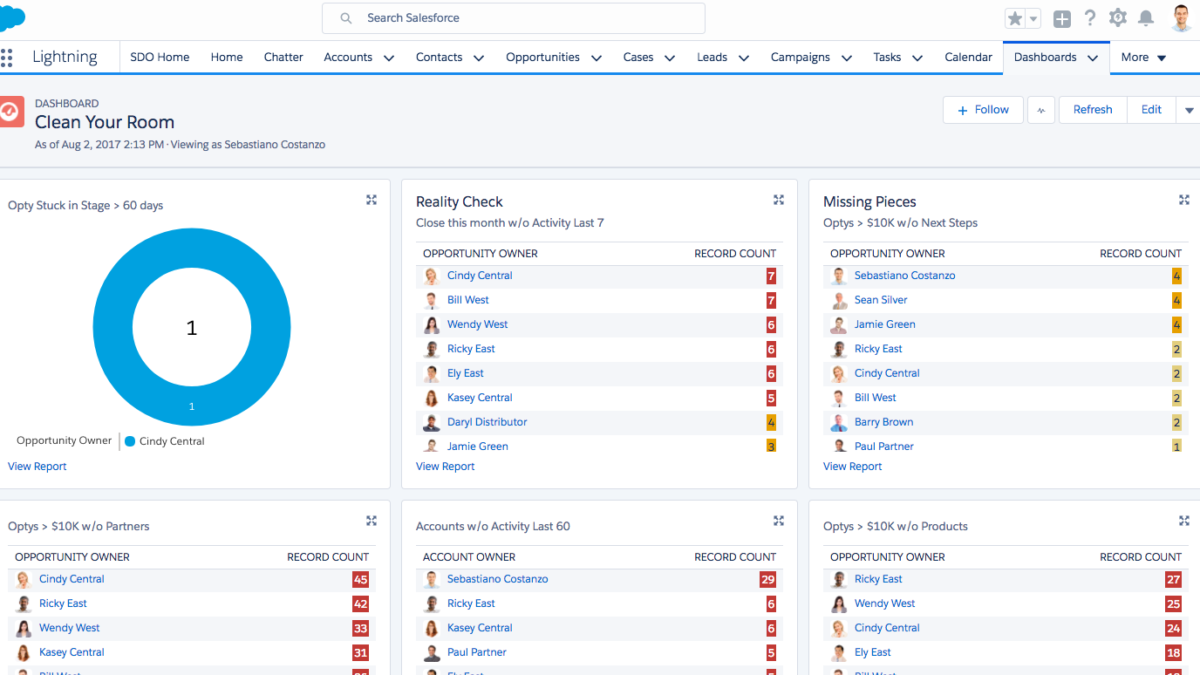Click the ACCOUNT OWNER column header

pos(469,557)
